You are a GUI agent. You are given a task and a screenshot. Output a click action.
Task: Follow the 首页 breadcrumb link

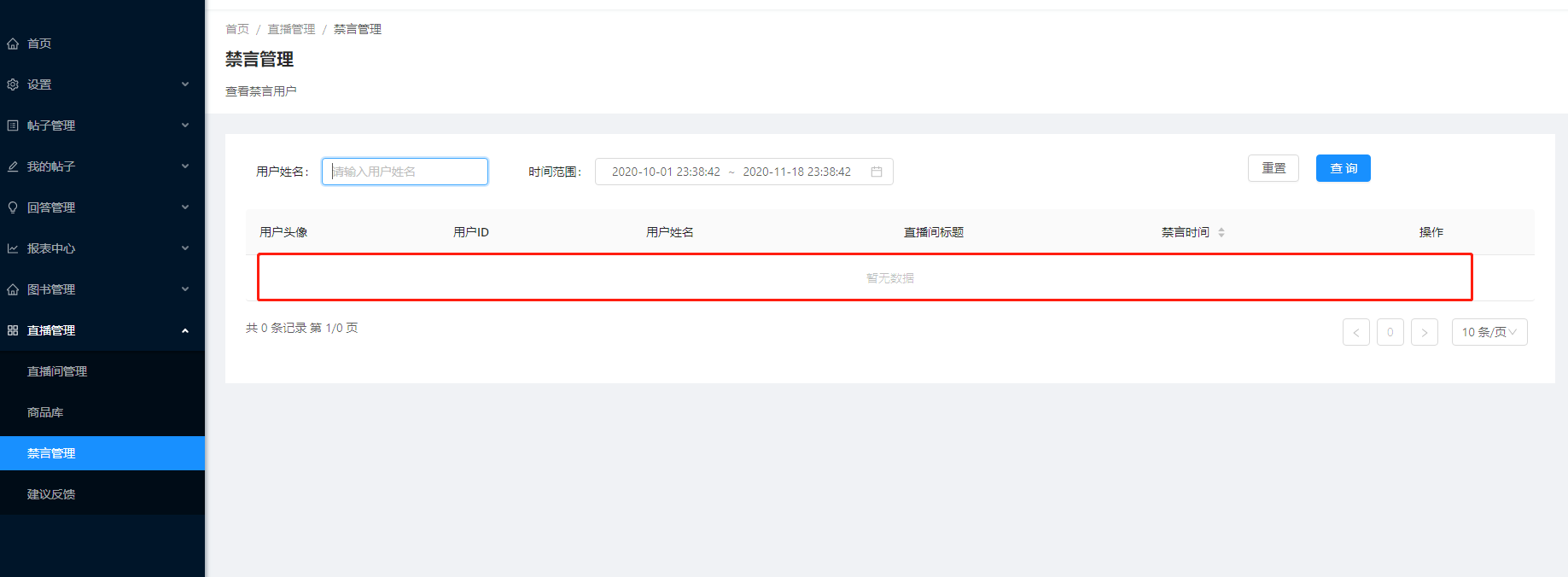point(237,29)
